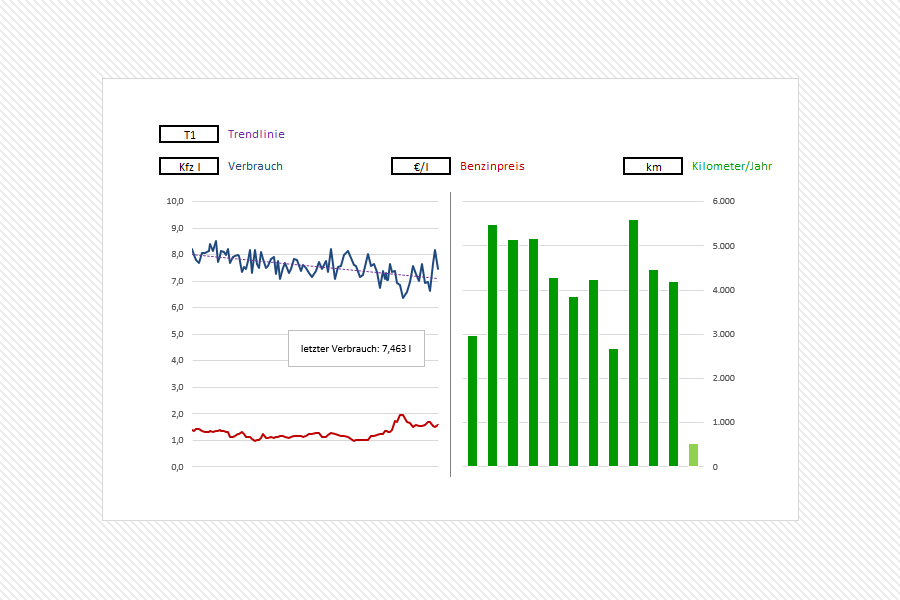Click the 6.000 right axis label
The width and height of the screenshot is (900, 600).
[723, 201]
